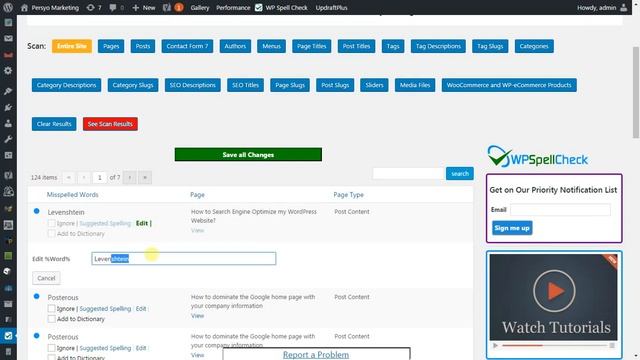This screenshot has height=360, width=640.
Task: Scan SEO Descriptions
Action: tap(192, 85)
